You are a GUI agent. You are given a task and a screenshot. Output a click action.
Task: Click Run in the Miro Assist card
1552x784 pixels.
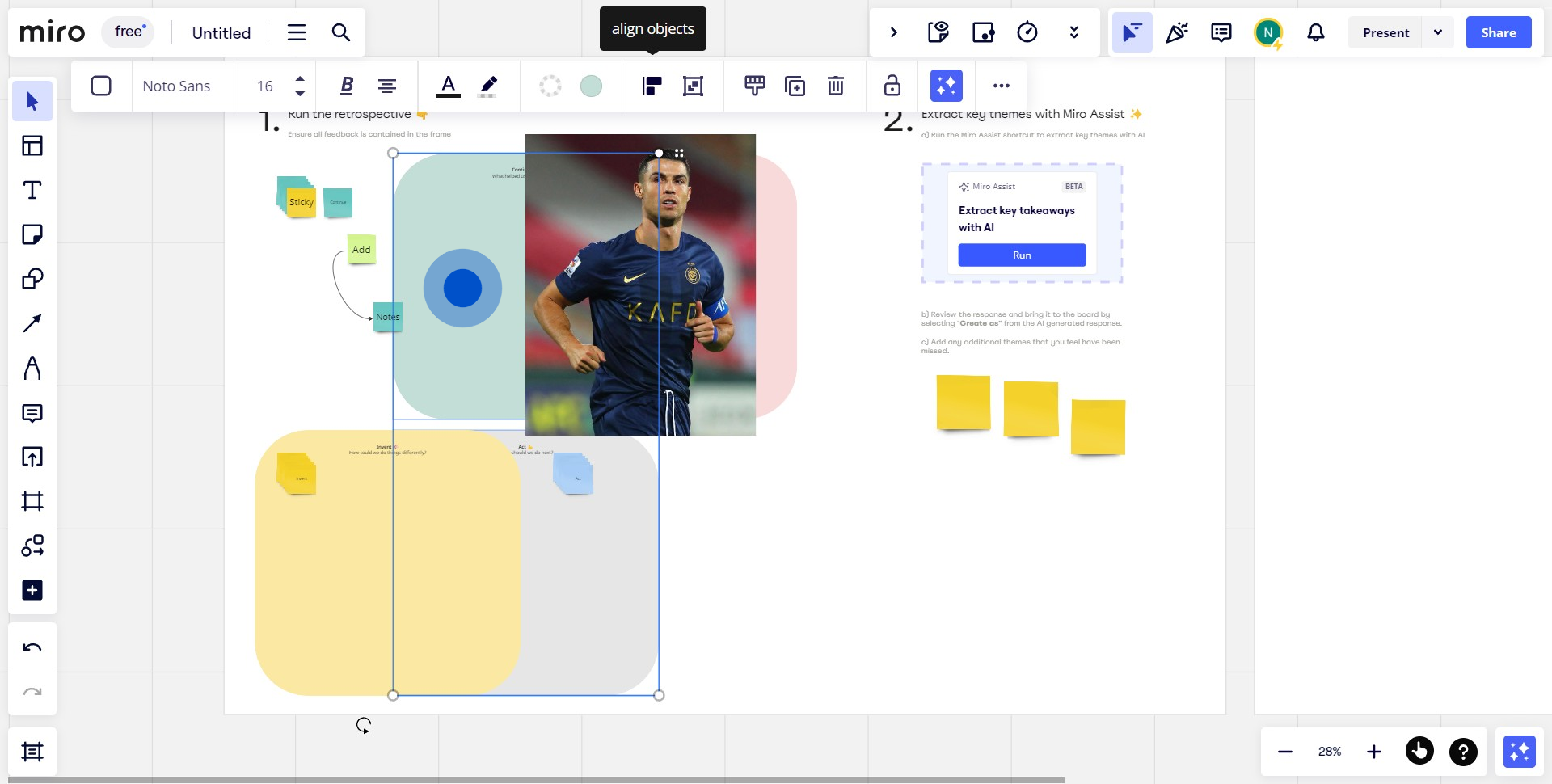[x=1022, y=255]
